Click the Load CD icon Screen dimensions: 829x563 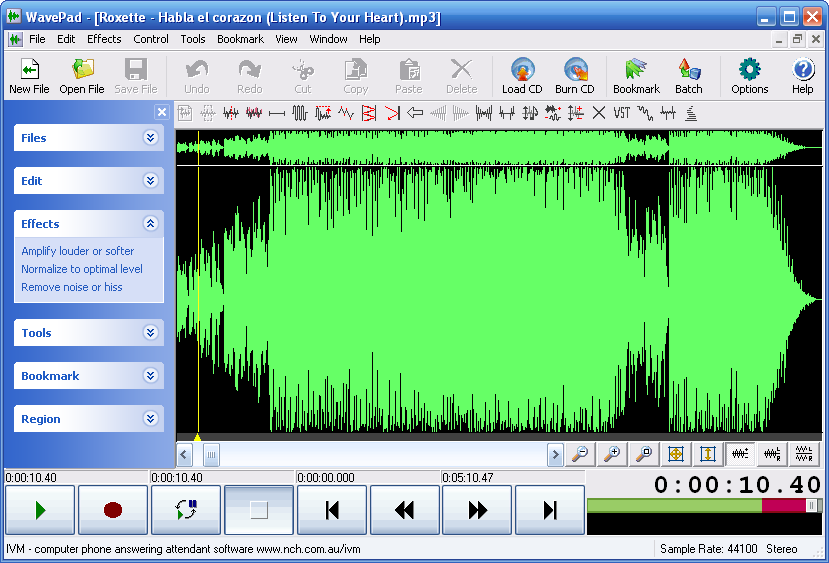click(x=522, y=76)
